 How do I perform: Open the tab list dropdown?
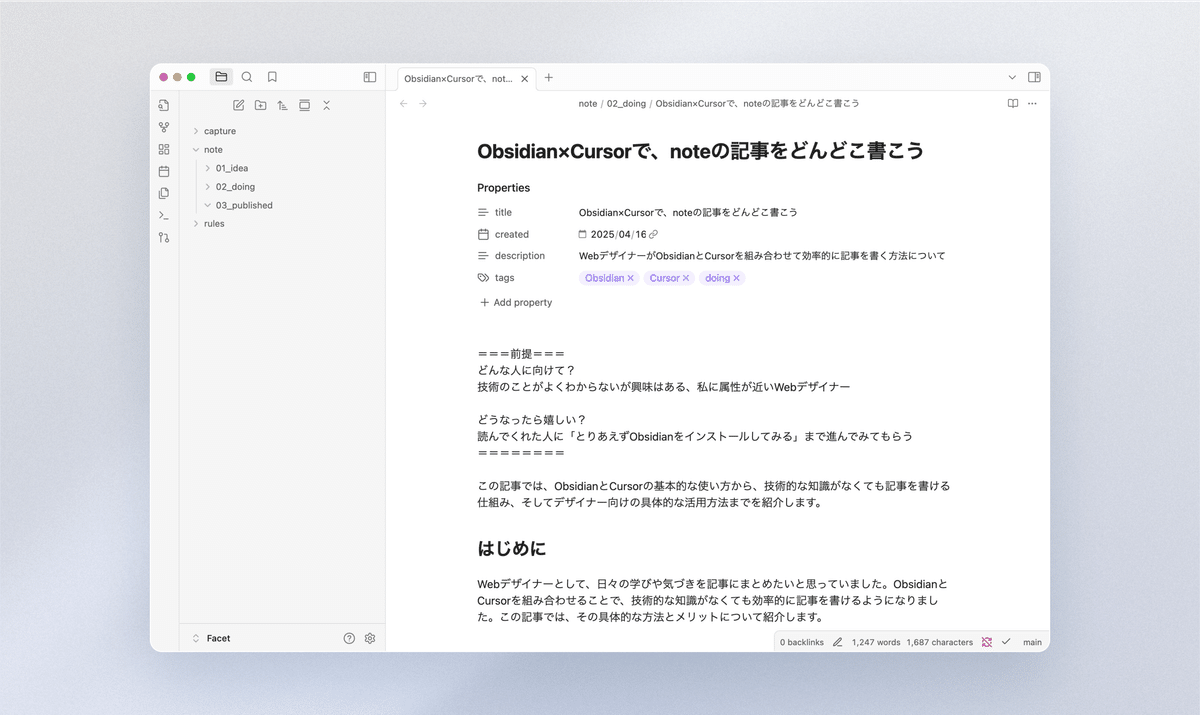coord(1012,77)
